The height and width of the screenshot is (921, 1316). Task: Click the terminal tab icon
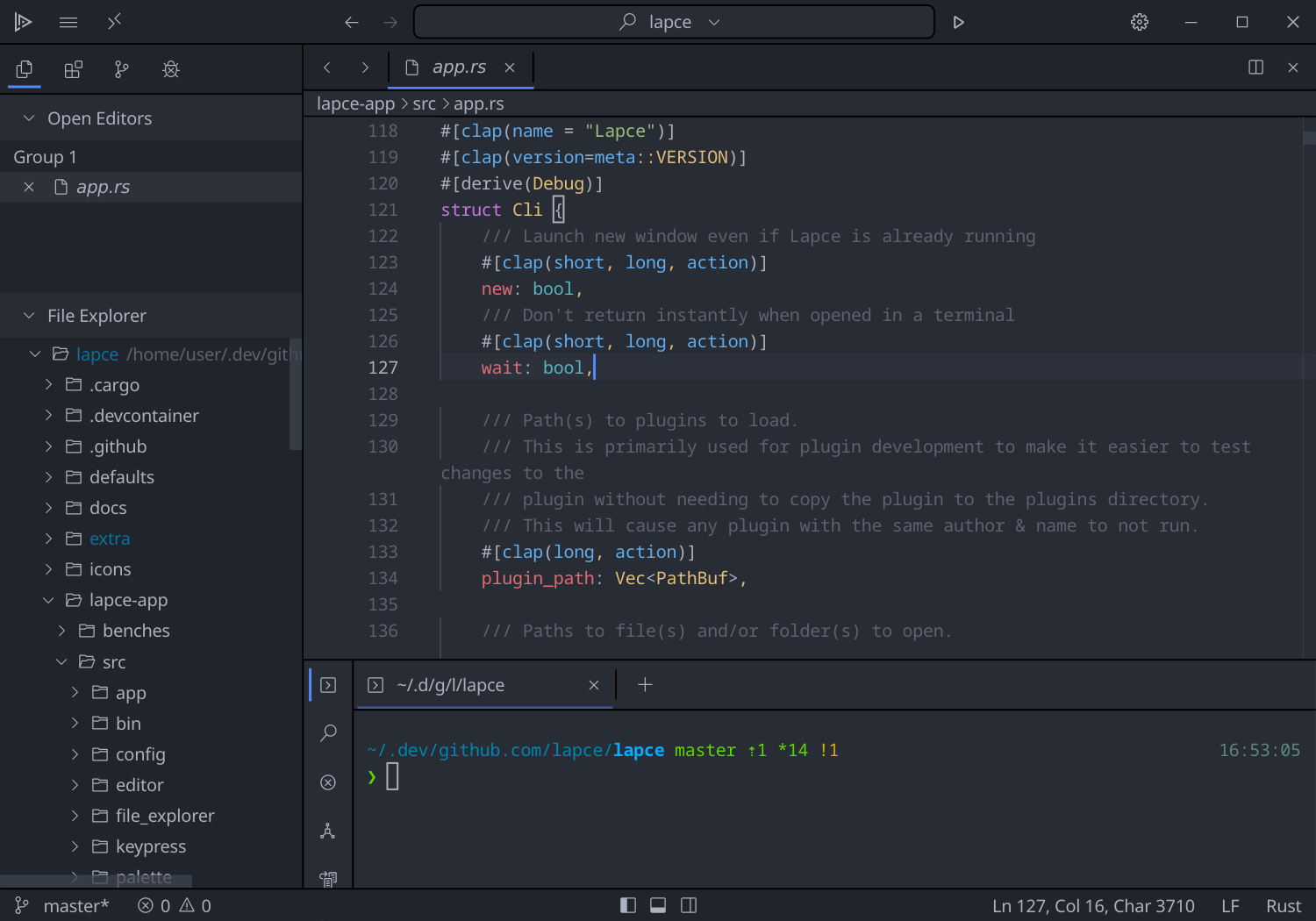tap(375, 685)
